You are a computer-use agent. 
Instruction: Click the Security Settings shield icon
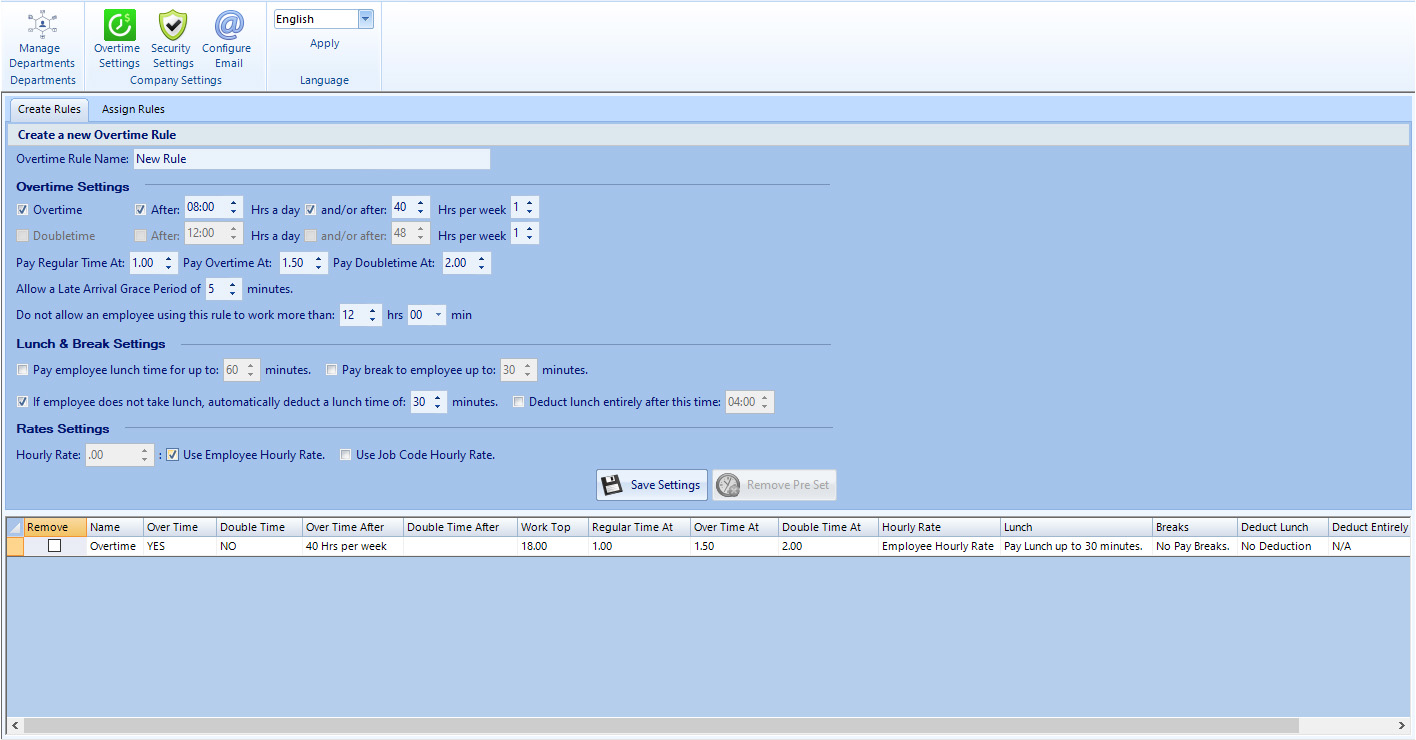click(172, 24)
